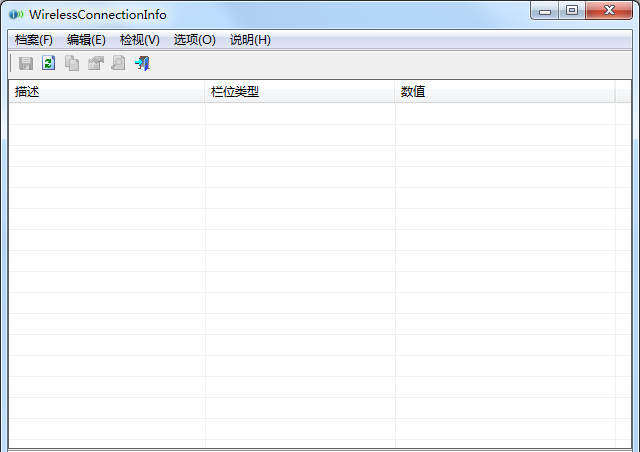Viewport: 640px width, 452px height.
Task: Maximize the WirelessConnectionInfo window
Action: [x=572, y=11]
